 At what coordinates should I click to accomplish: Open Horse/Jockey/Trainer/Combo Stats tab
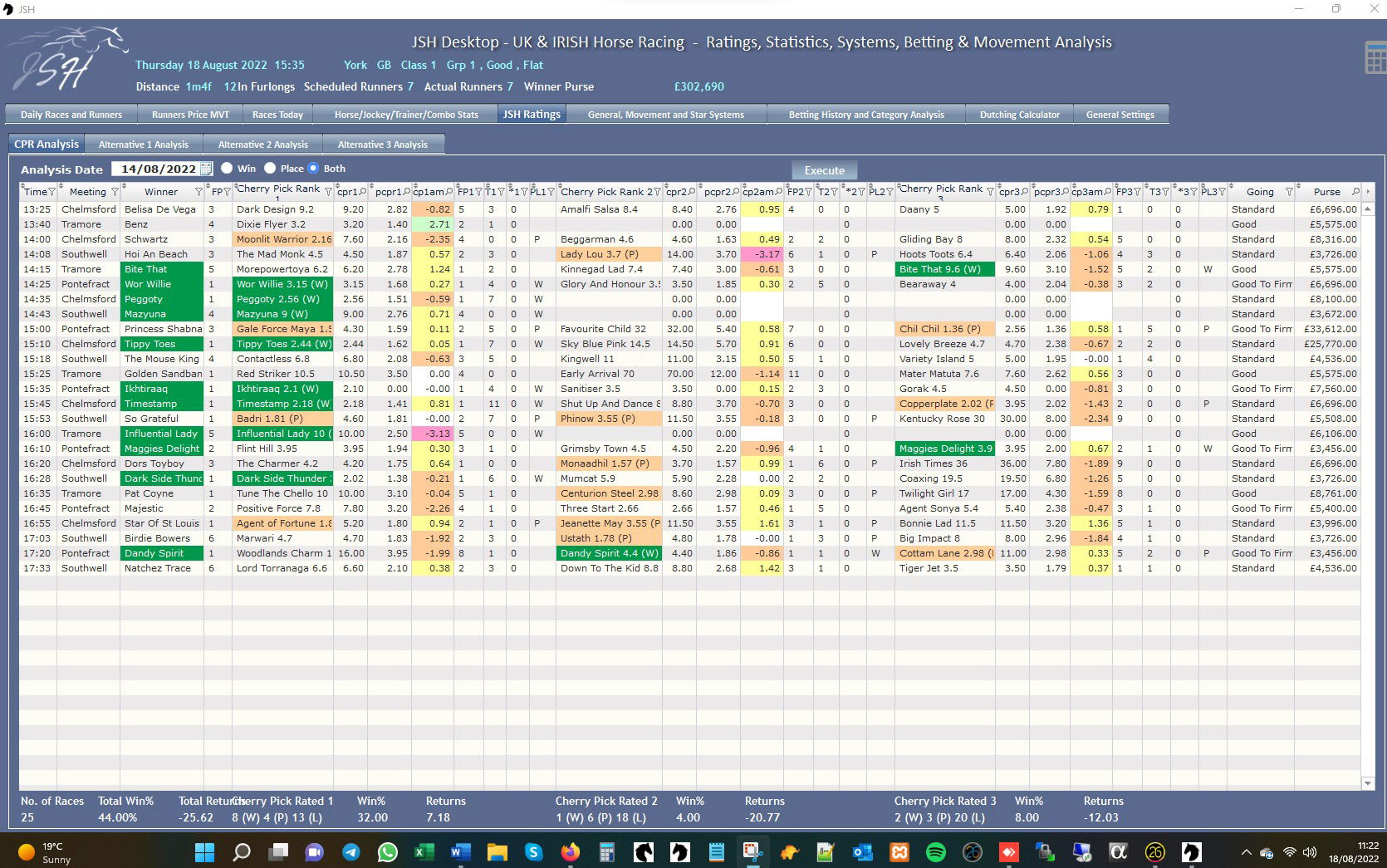(406, 115)
